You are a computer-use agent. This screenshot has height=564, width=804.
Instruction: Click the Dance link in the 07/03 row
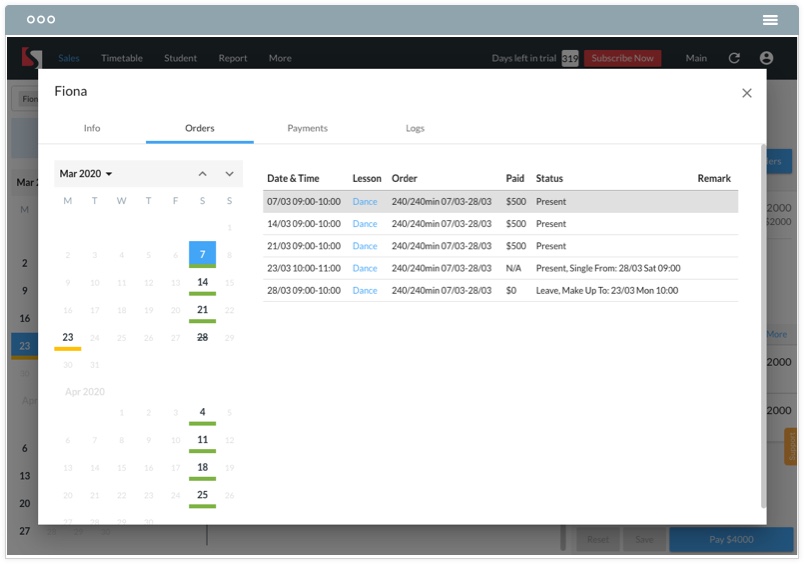[x=365, y=202]
